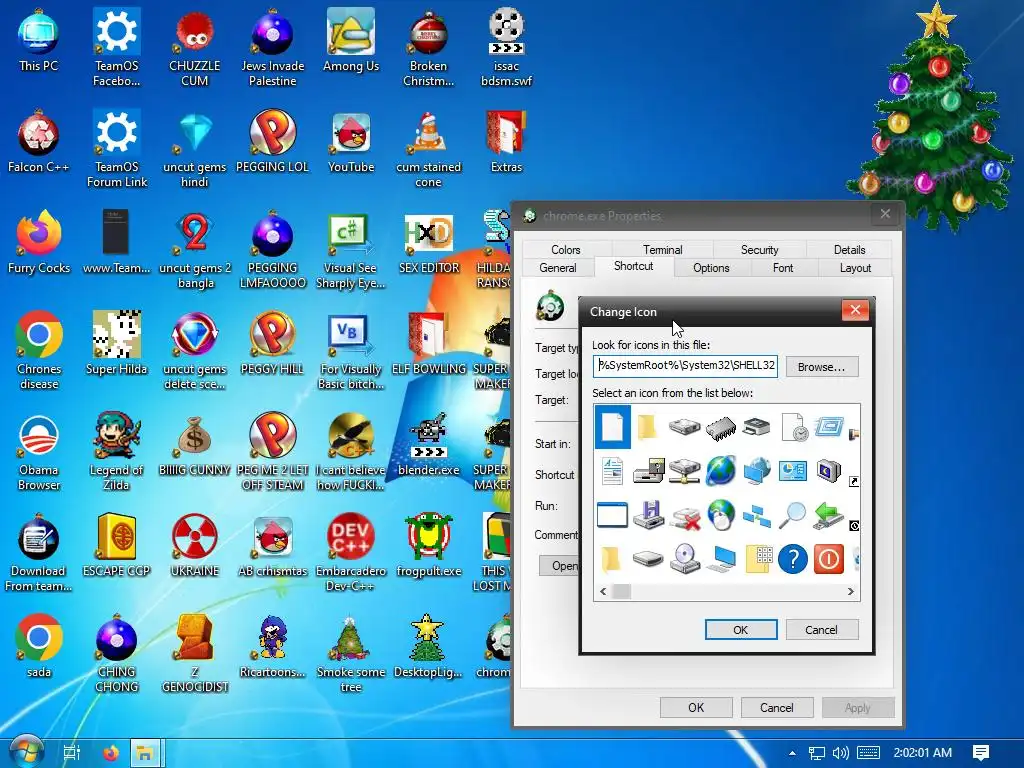Cancel the Change Icon dialog

822,630
